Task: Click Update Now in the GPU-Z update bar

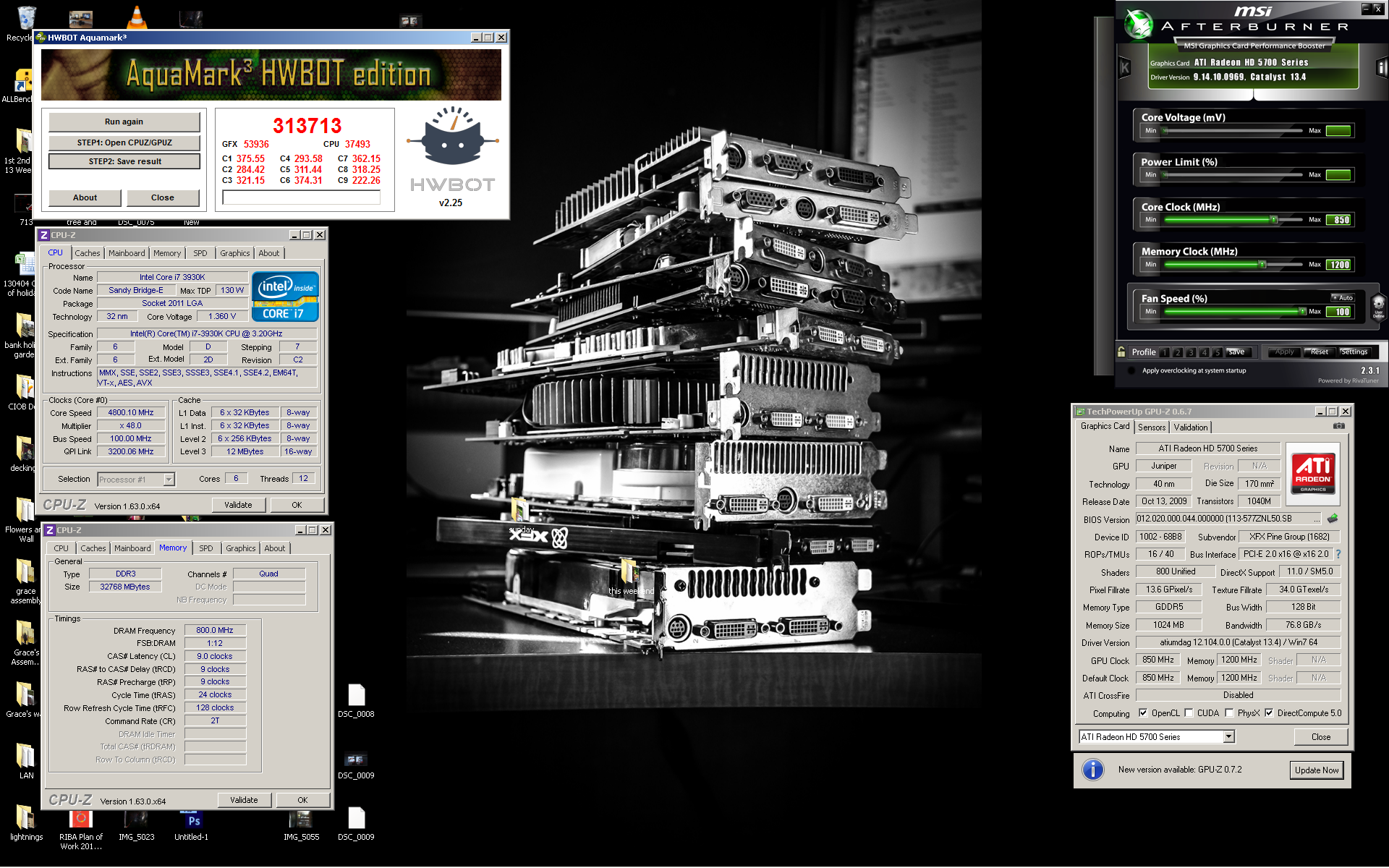Action: (1317, 770)
